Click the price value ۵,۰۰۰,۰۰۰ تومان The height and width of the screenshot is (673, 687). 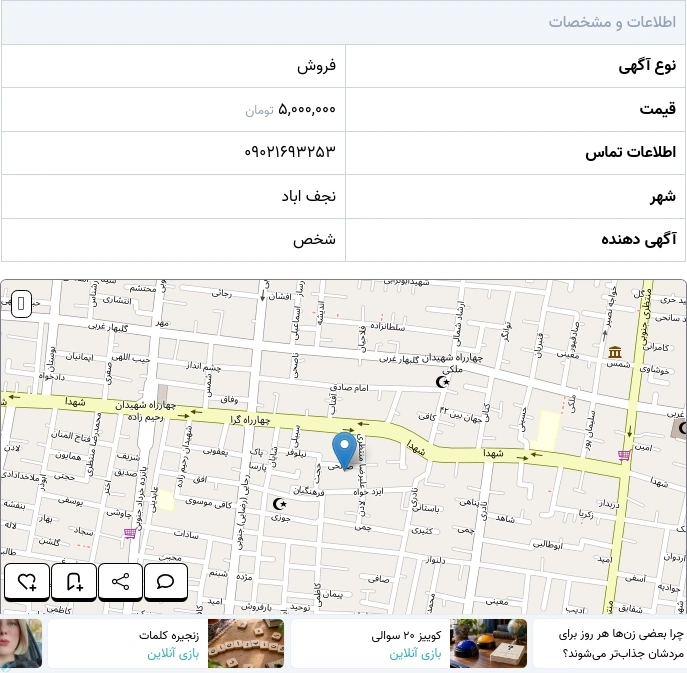coord(290,109)
